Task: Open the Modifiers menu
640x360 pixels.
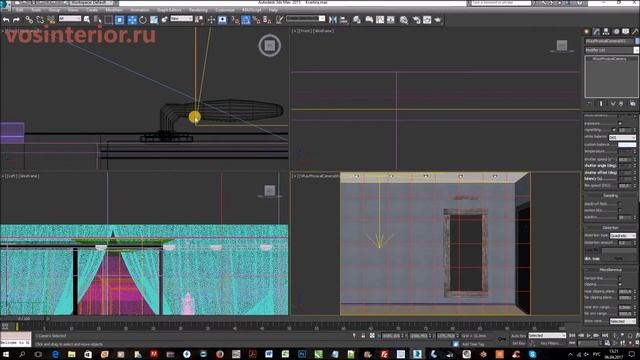Action: point(114,10)
